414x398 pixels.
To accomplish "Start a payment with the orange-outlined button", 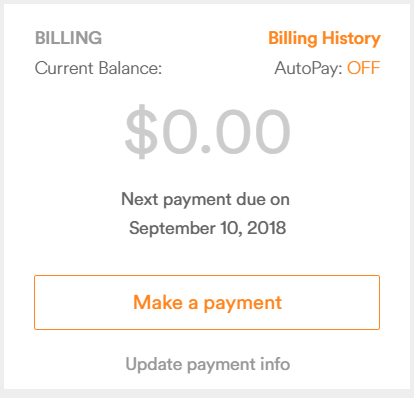I will coord(207,302).
